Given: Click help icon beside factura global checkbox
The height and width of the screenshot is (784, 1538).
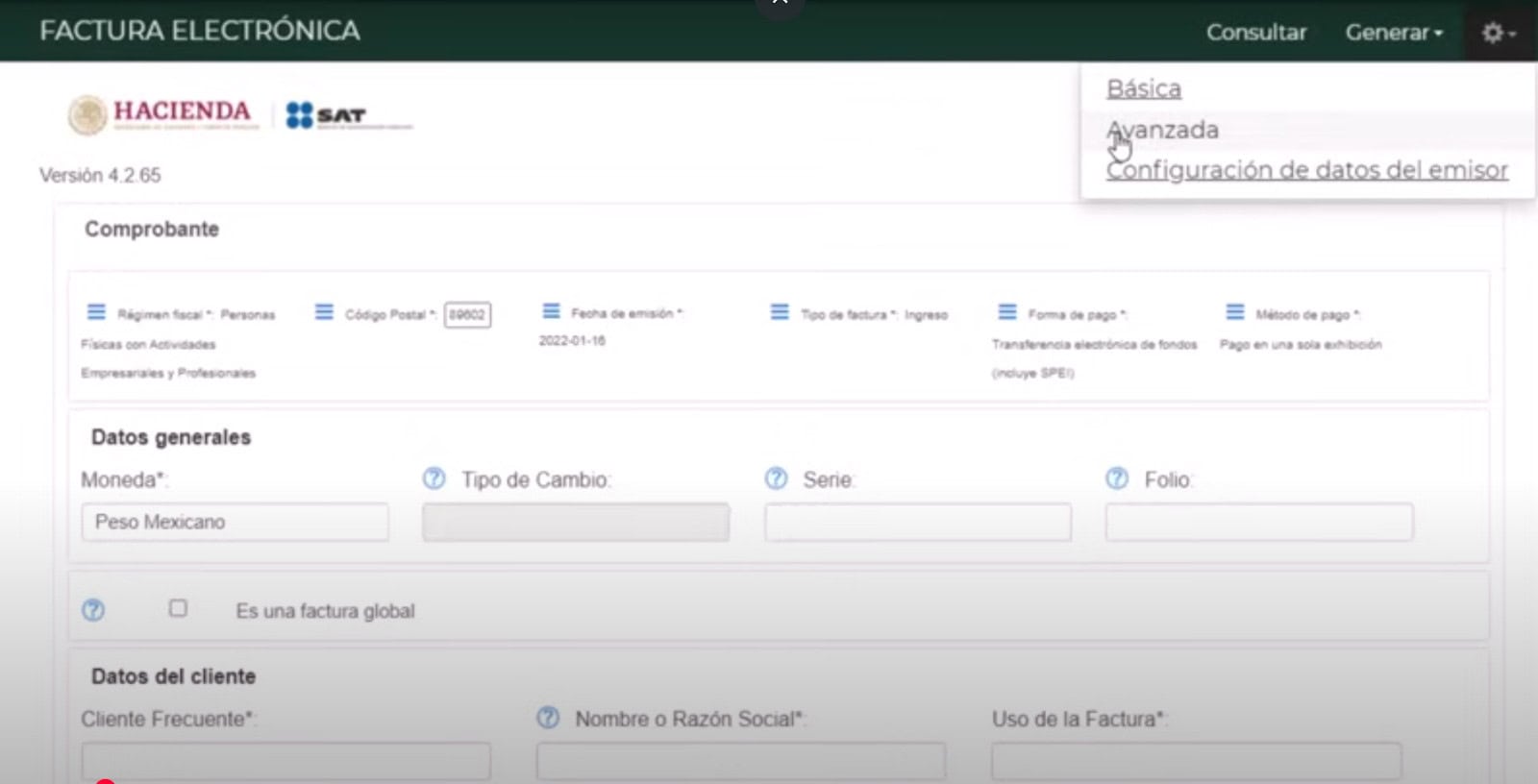Looking at the screenshot, I should (93, 610).
